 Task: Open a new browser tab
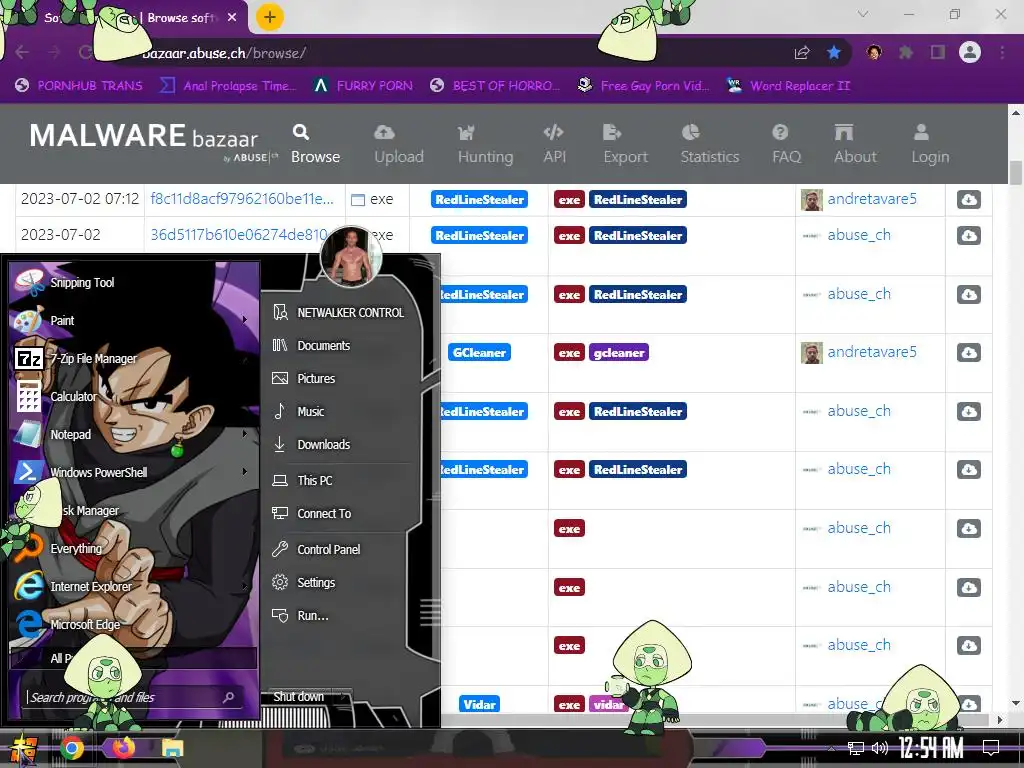coord(270,17)
